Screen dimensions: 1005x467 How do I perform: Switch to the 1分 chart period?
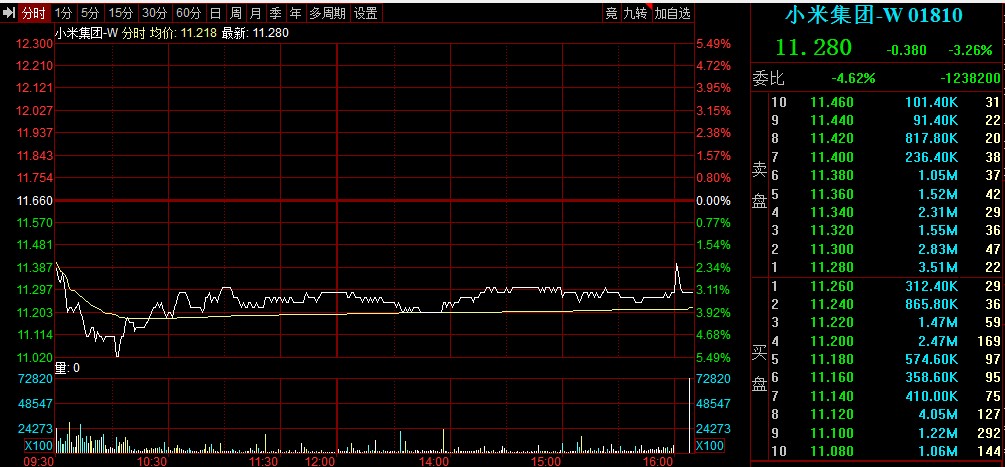point(63,13)
